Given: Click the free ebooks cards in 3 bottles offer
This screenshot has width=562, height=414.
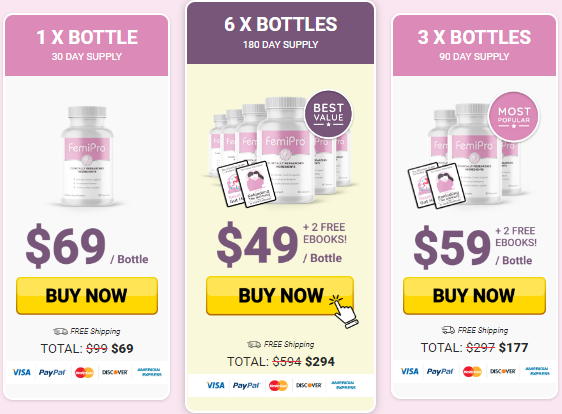Looking at the screenshot, I should (436, 185).
